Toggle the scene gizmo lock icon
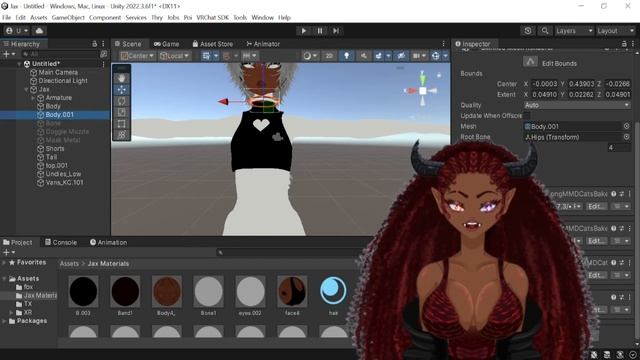Image resolution: width=640 pixels, height=360 pixels. (x=439, y=75)
